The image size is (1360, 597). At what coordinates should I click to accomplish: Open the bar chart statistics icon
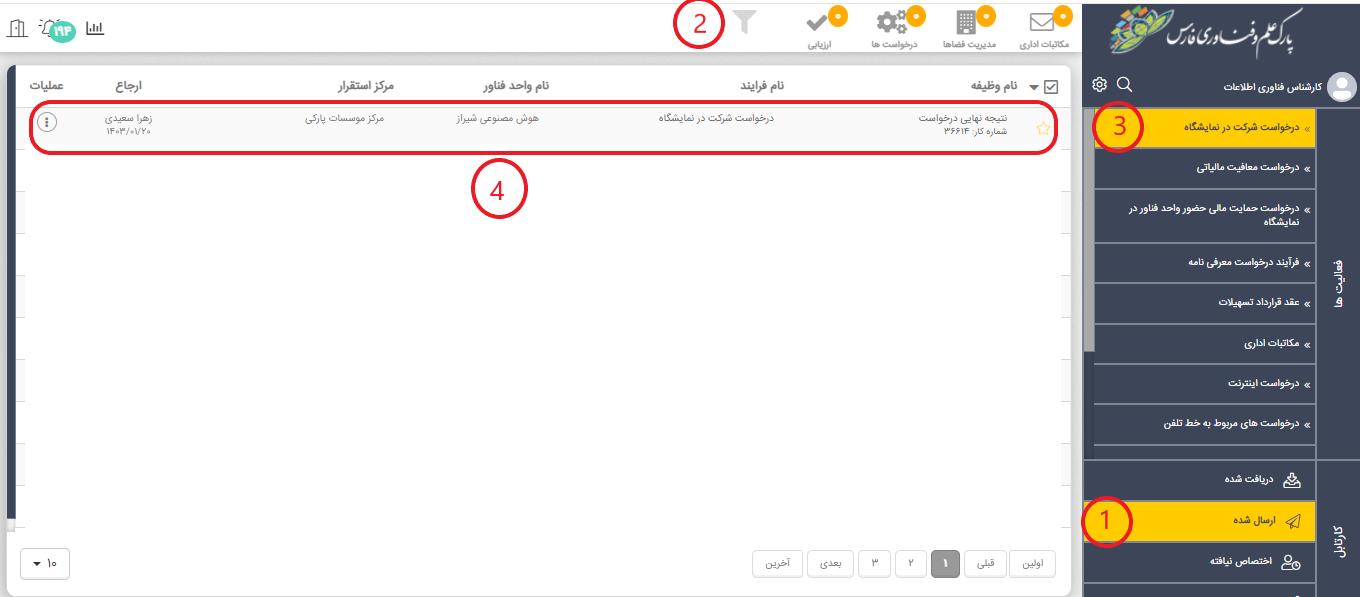coord(95,28)
